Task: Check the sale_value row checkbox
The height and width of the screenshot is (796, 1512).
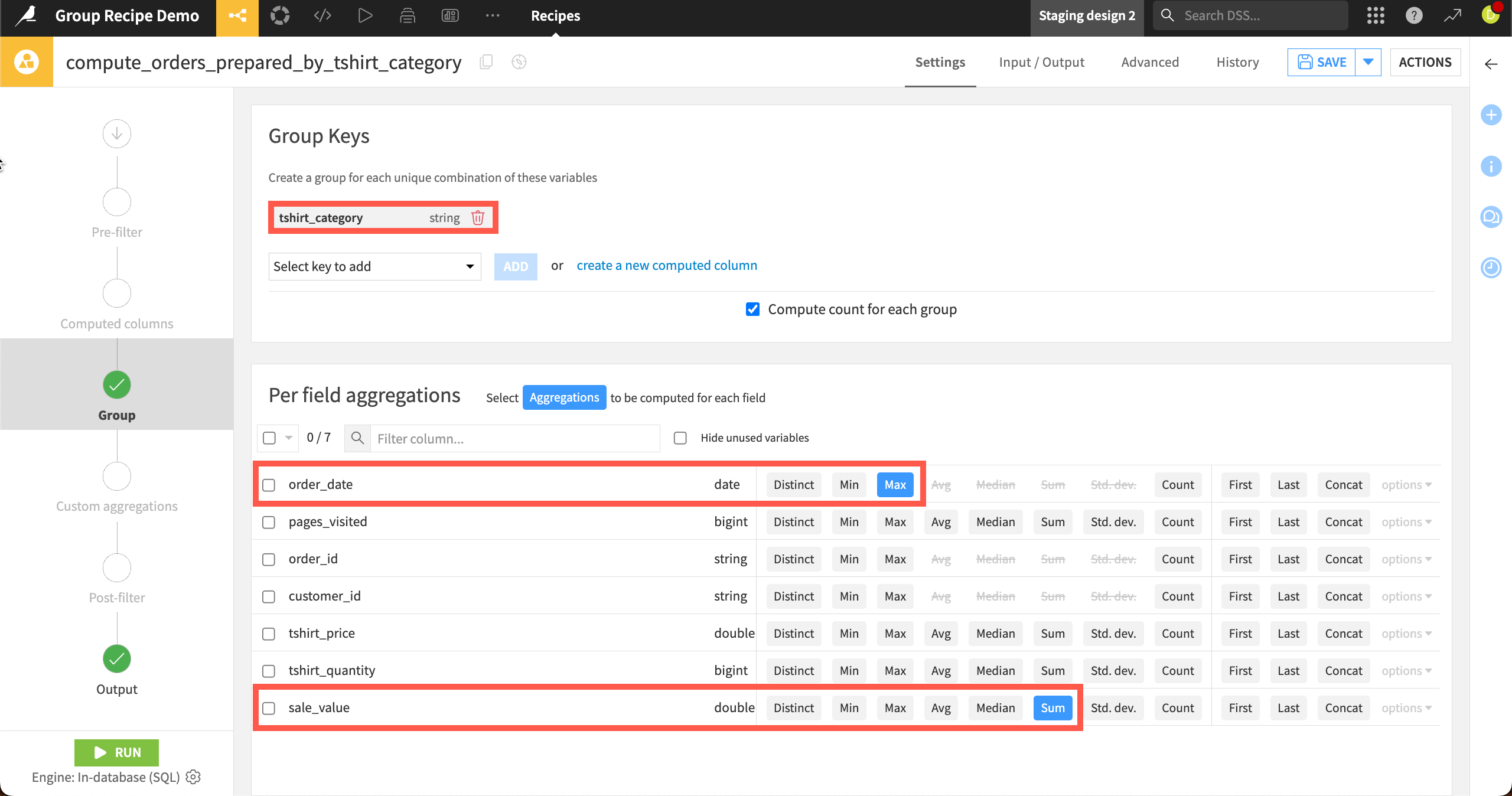Action: [x=269, y=708]
